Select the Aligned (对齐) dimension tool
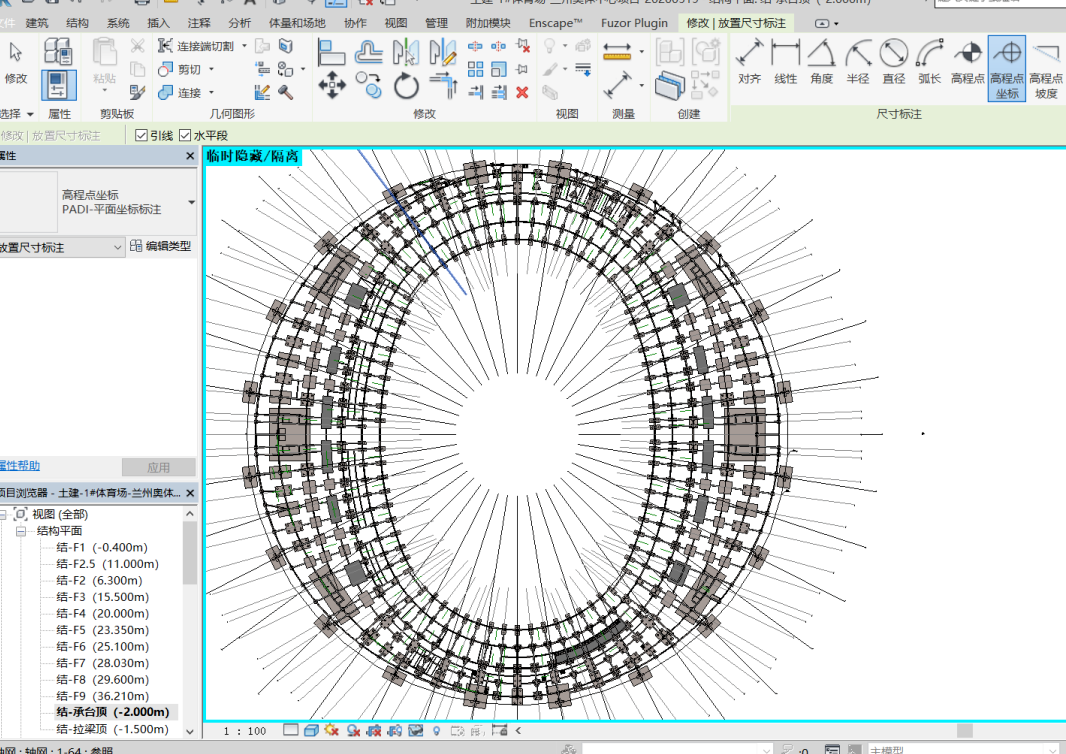This screenshot has height=754, width=1066. [749, 61]
